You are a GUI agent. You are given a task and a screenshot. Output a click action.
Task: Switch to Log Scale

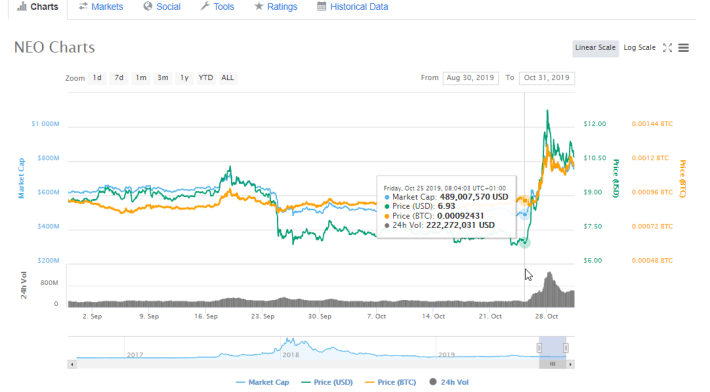tap(639, 48)
